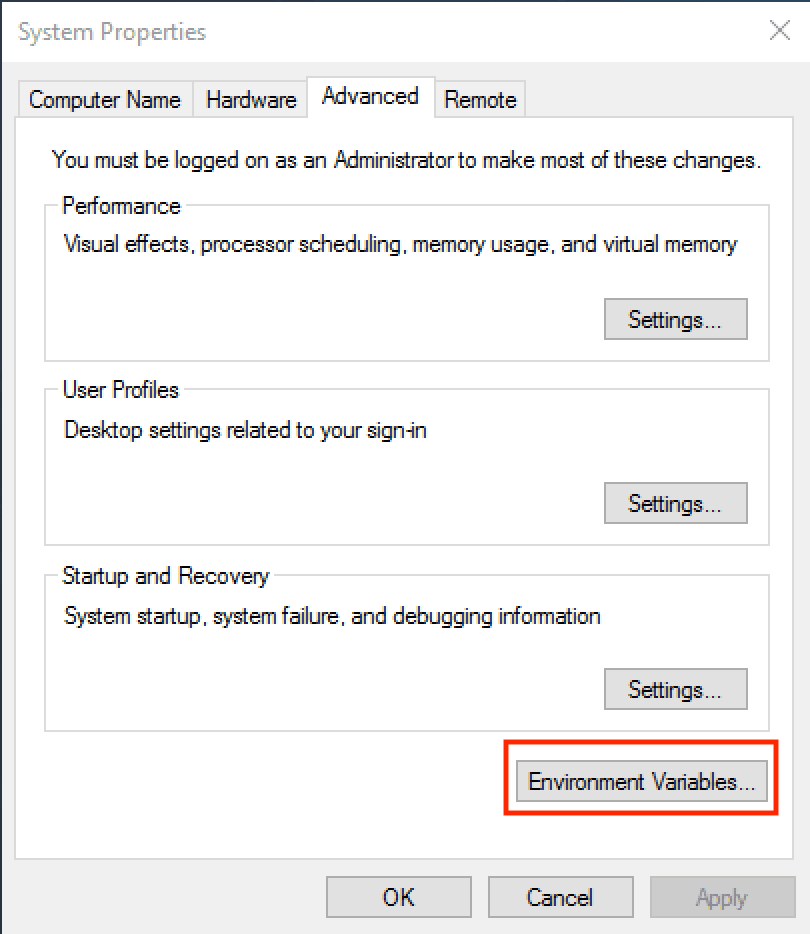
Task: Click the Administrator logon notice text
Action: point(406,159)
